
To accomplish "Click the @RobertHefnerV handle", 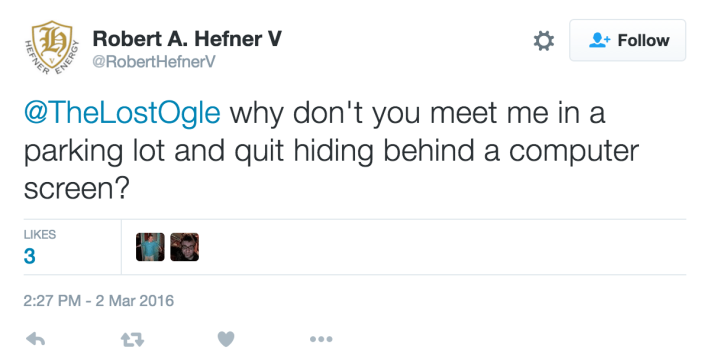I will coord(154,62).
